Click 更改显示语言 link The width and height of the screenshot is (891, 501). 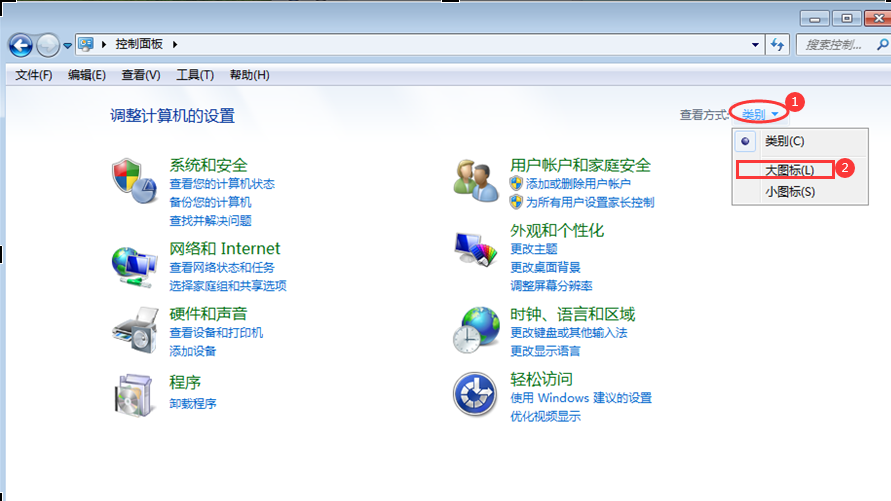[x=545, y=351]
